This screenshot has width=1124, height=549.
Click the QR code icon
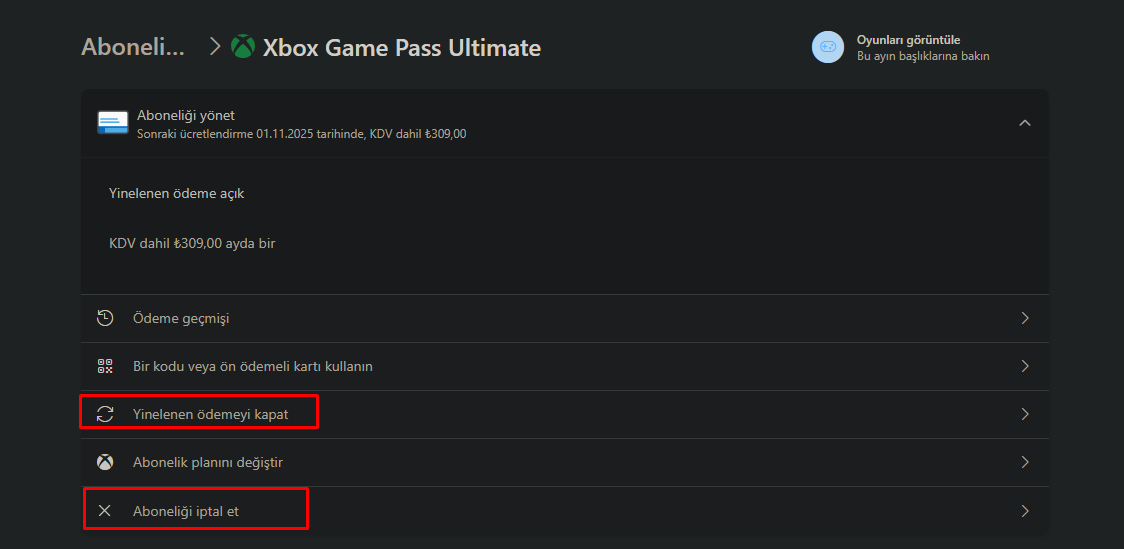(x=105, y=366)
